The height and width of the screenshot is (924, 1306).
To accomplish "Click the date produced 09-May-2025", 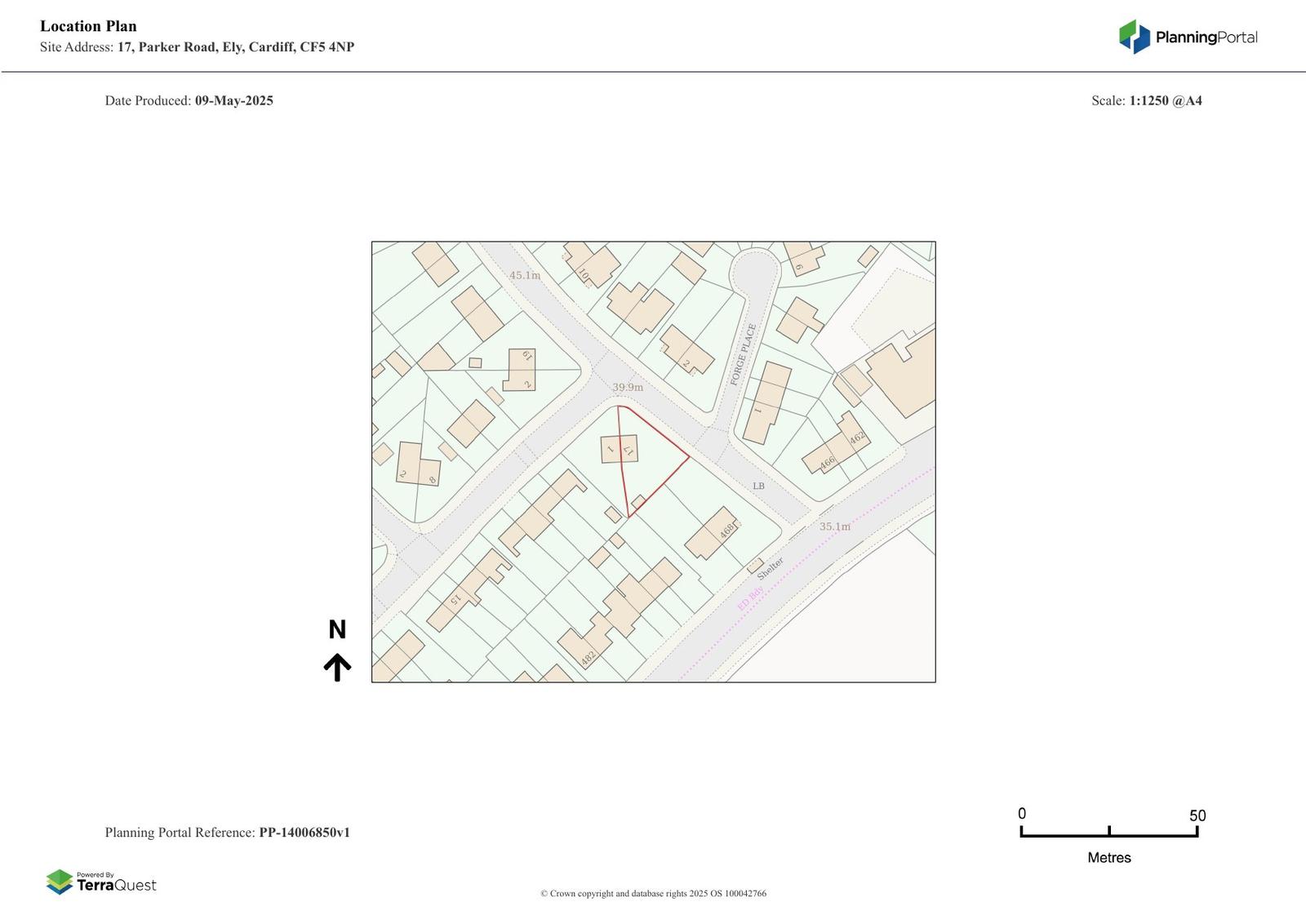I will [233, 100].
